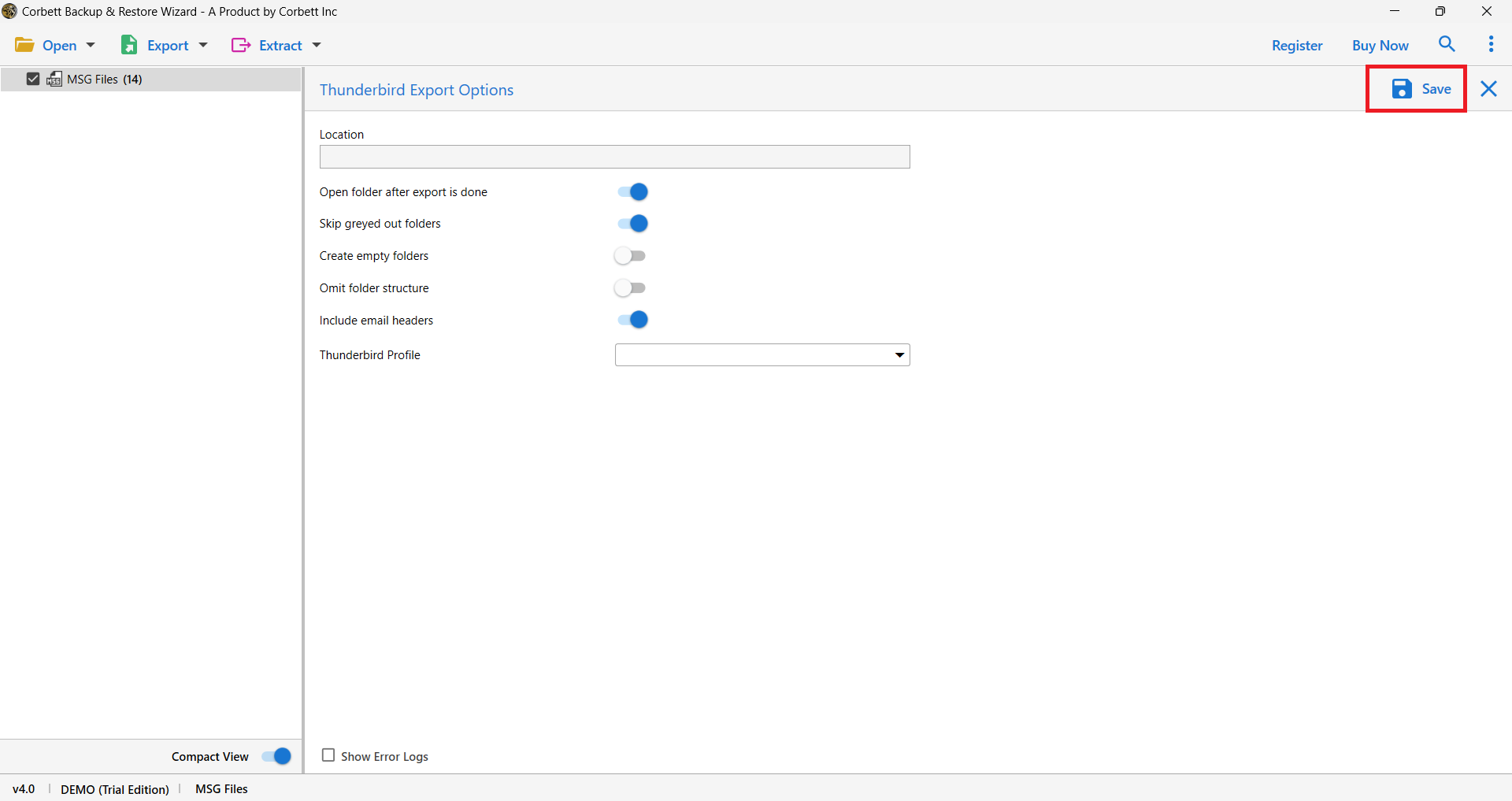
Task: Click DEMO (Trial Edition) status text
Action: click(115, 789)
